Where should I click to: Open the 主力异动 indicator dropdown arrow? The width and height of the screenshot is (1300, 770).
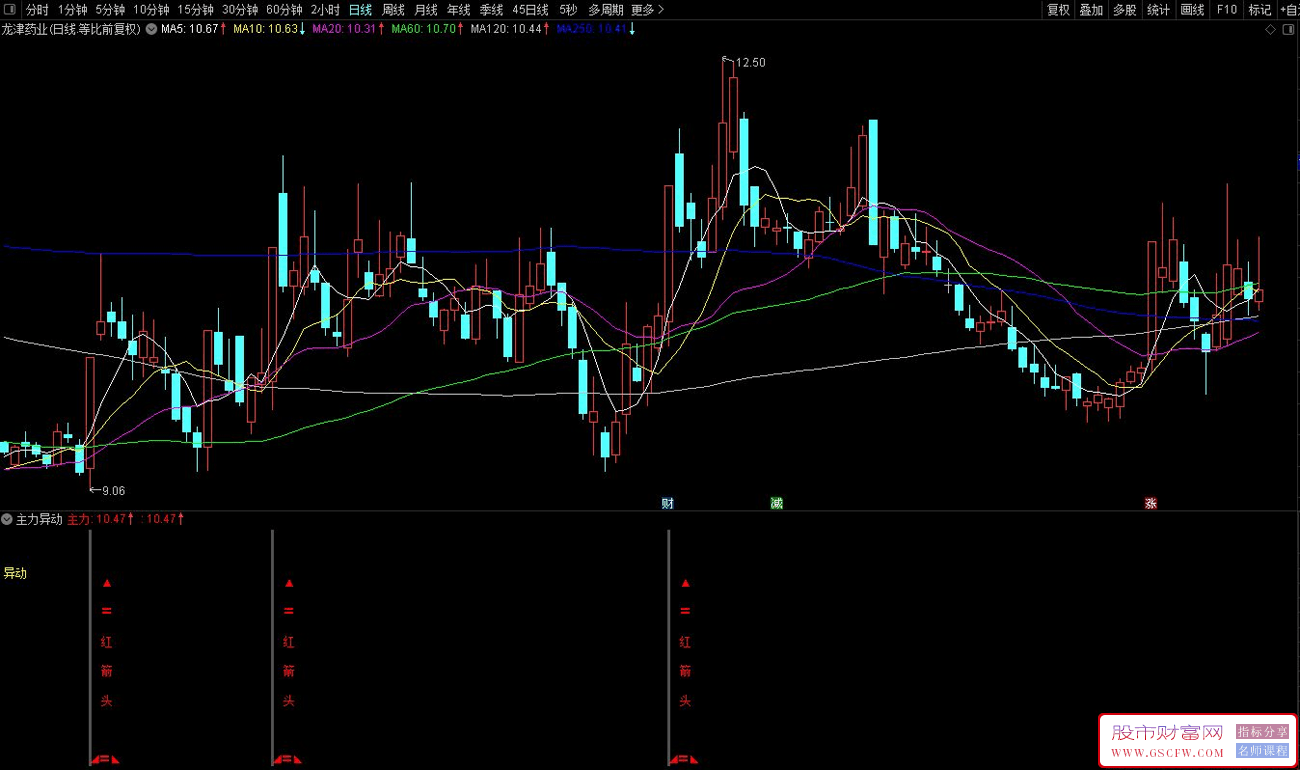coord(8,519)
